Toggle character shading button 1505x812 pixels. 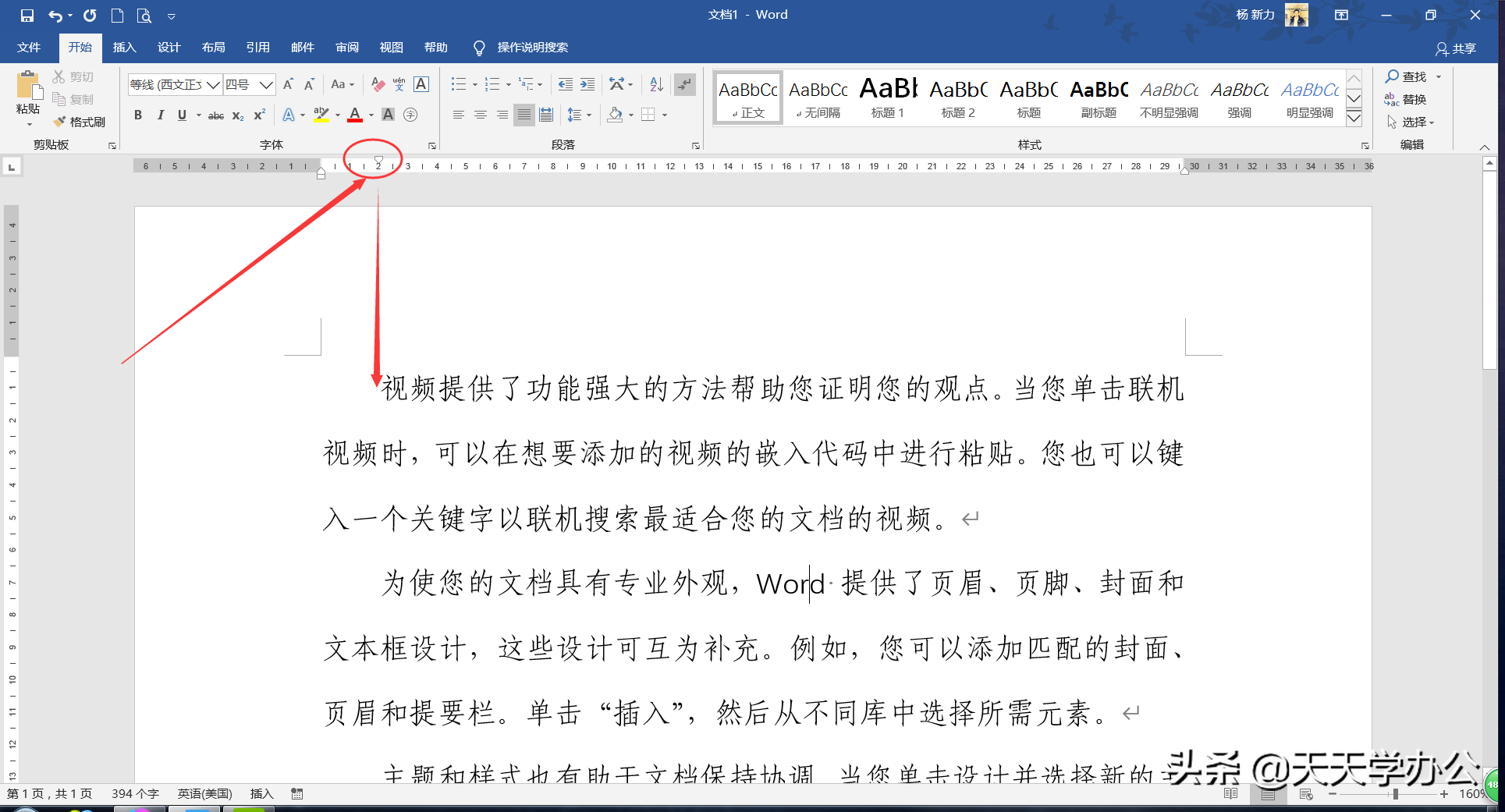(x=388, y=115)
